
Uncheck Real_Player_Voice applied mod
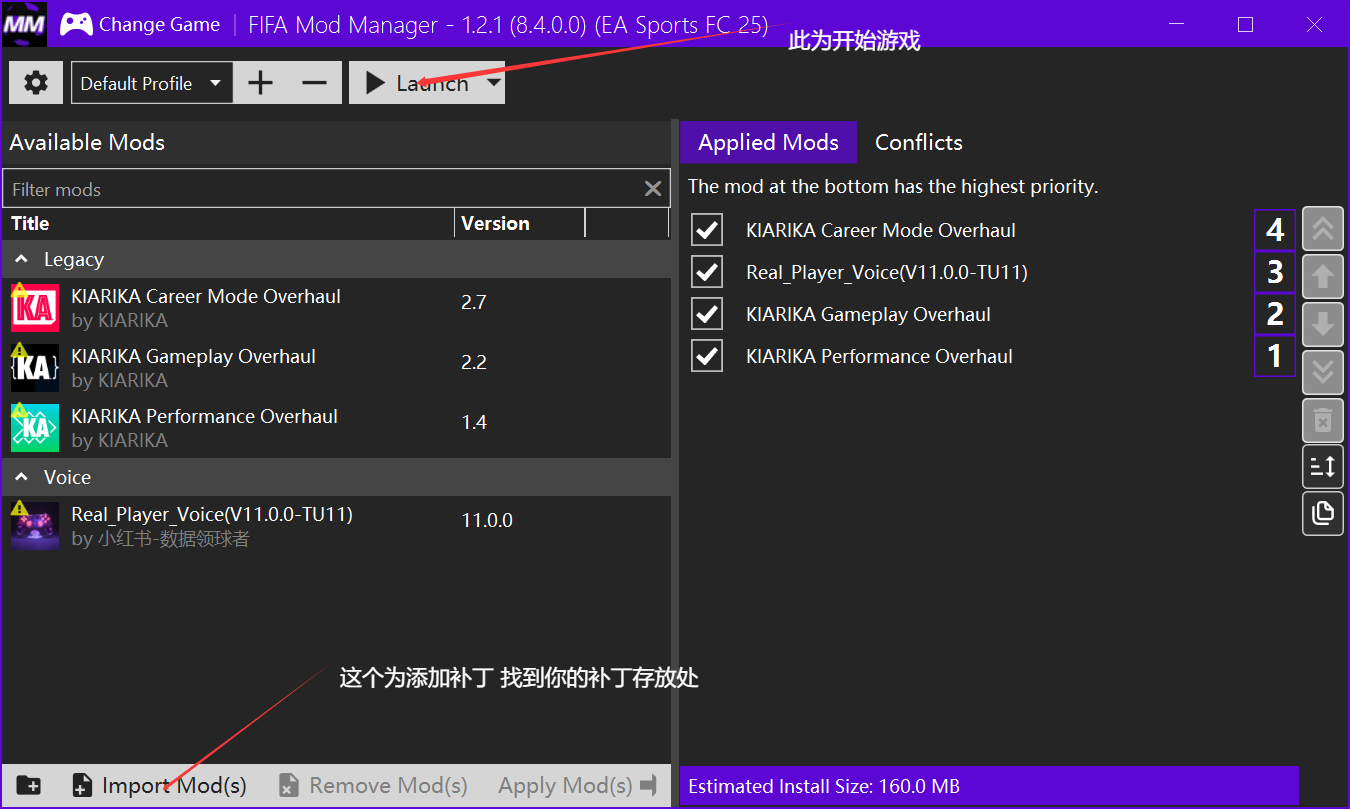[x=707, y=272]
